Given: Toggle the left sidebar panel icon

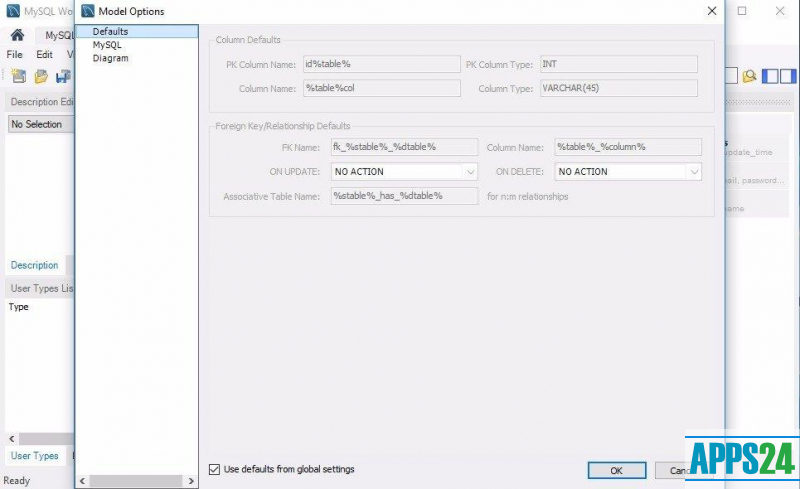Looking at the screenshot, I should pyautogui.click(x=770, y=76).
